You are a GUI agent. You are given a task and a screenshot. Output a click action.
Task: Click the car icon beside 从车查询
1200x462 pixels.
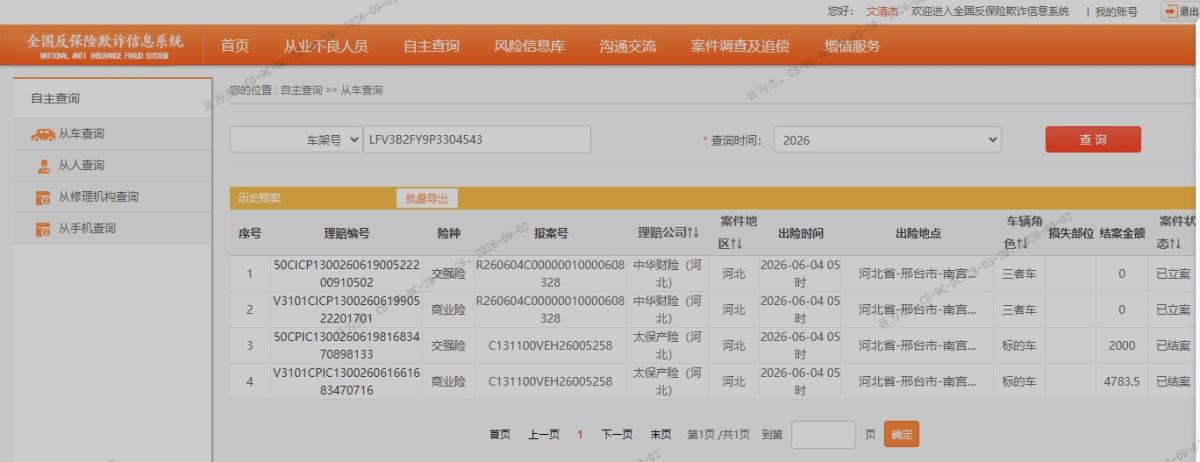(43, 134)
